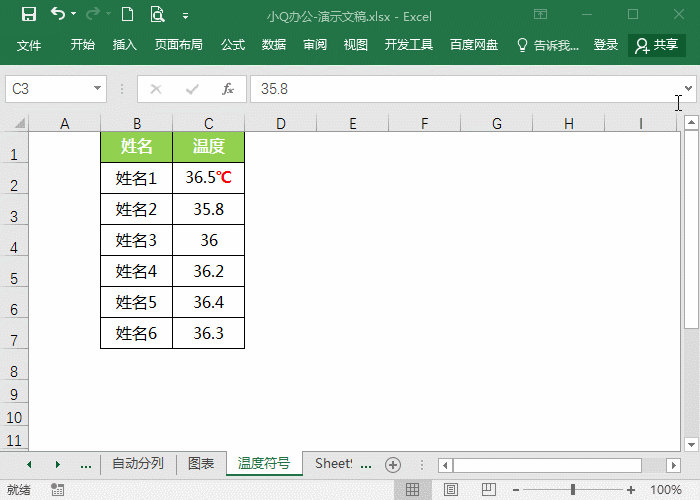Open the Sheet tab after 温度符号
700x500 pixels.
pyautogui.click(x=333, y=463)
